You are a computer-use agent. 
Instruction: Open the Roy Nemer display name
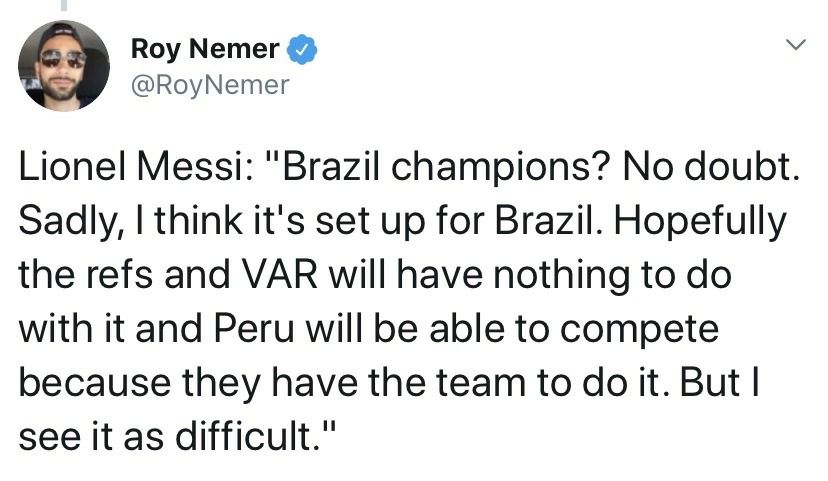[x=205, y=49]
